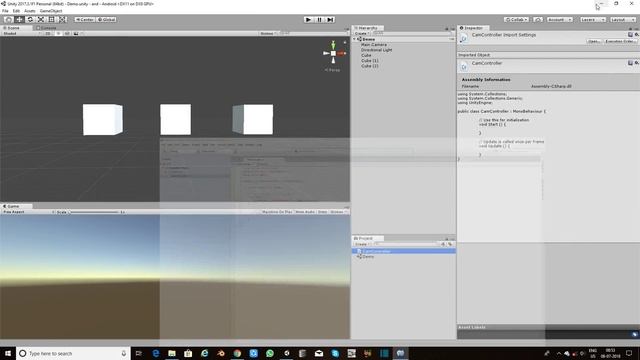
Task: Open the Project Create dropdown
Action: (362, 244)
